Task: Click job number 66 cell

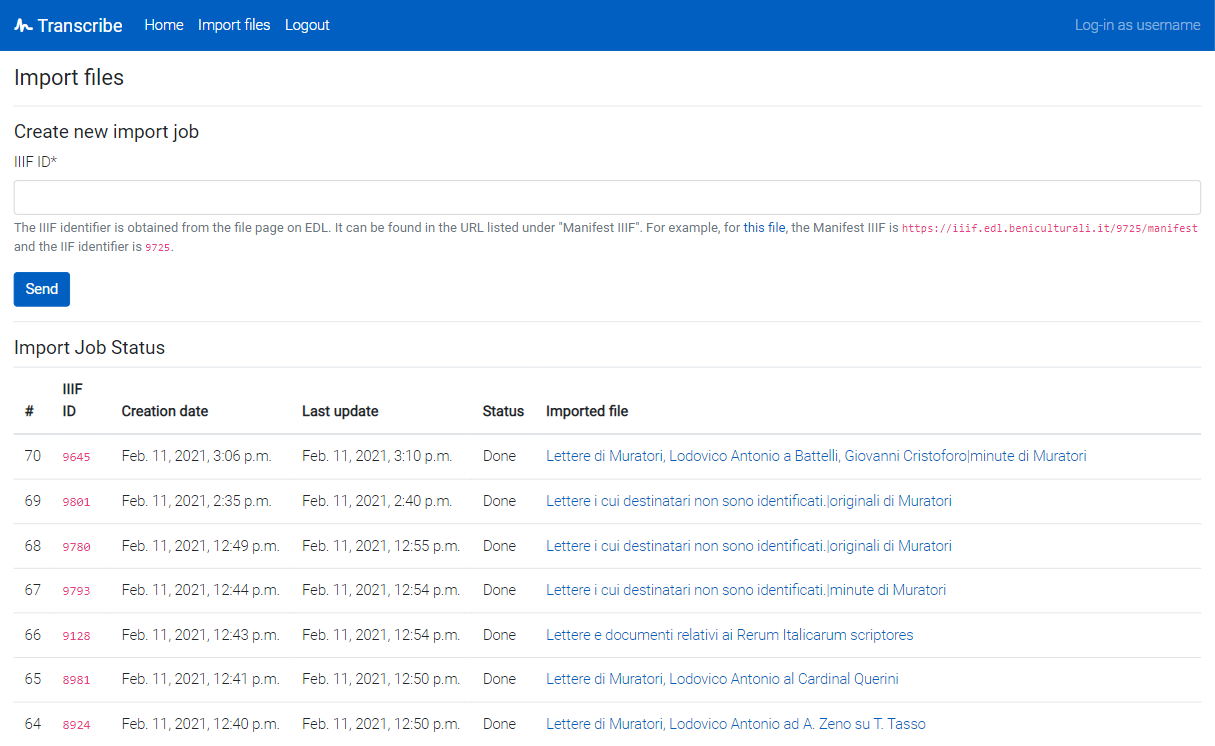Action: pyautogui.click(x=33, y=635)
